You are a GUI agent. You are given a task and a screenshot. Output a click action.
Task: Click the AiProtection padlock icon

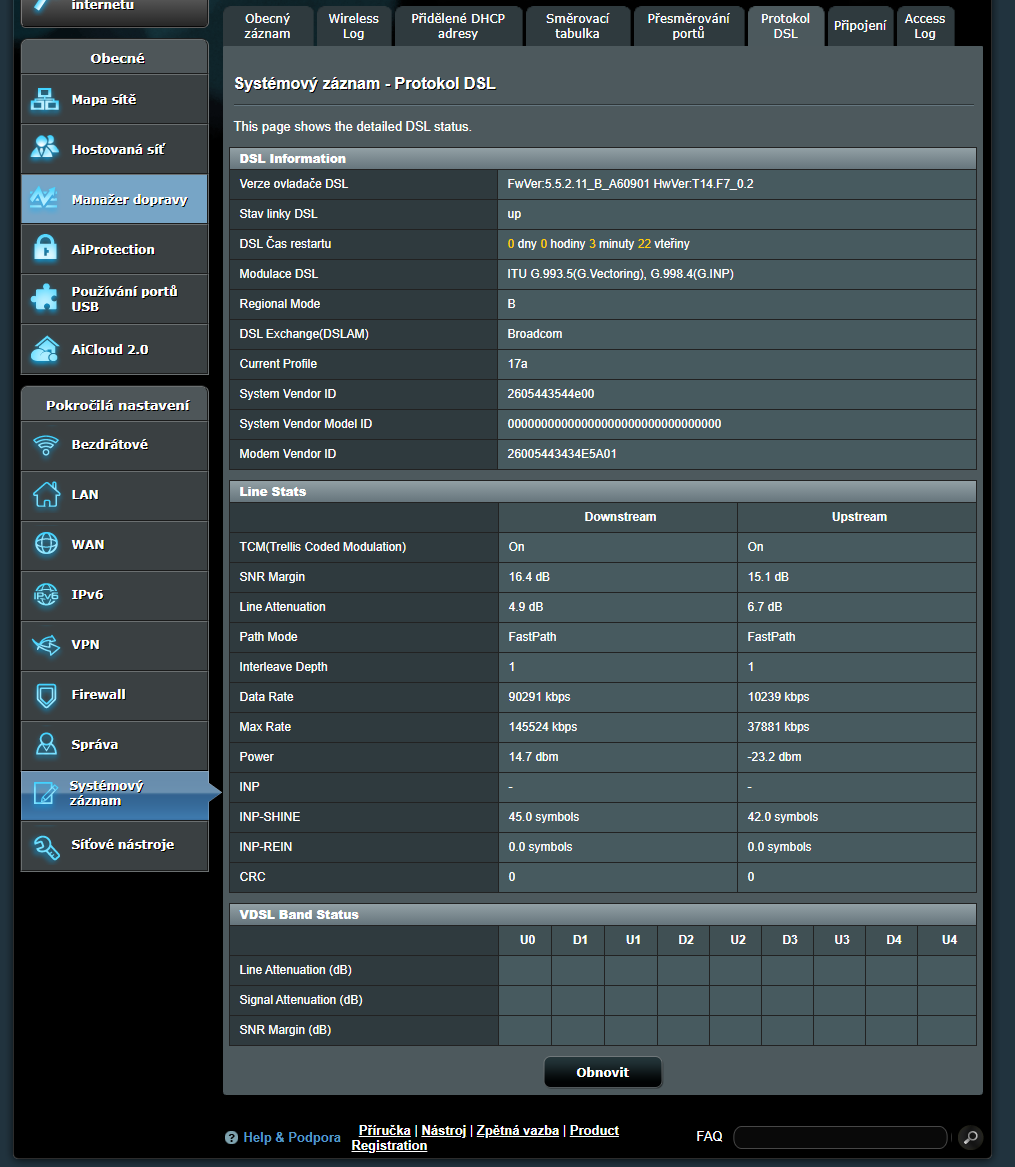point(46,249)
